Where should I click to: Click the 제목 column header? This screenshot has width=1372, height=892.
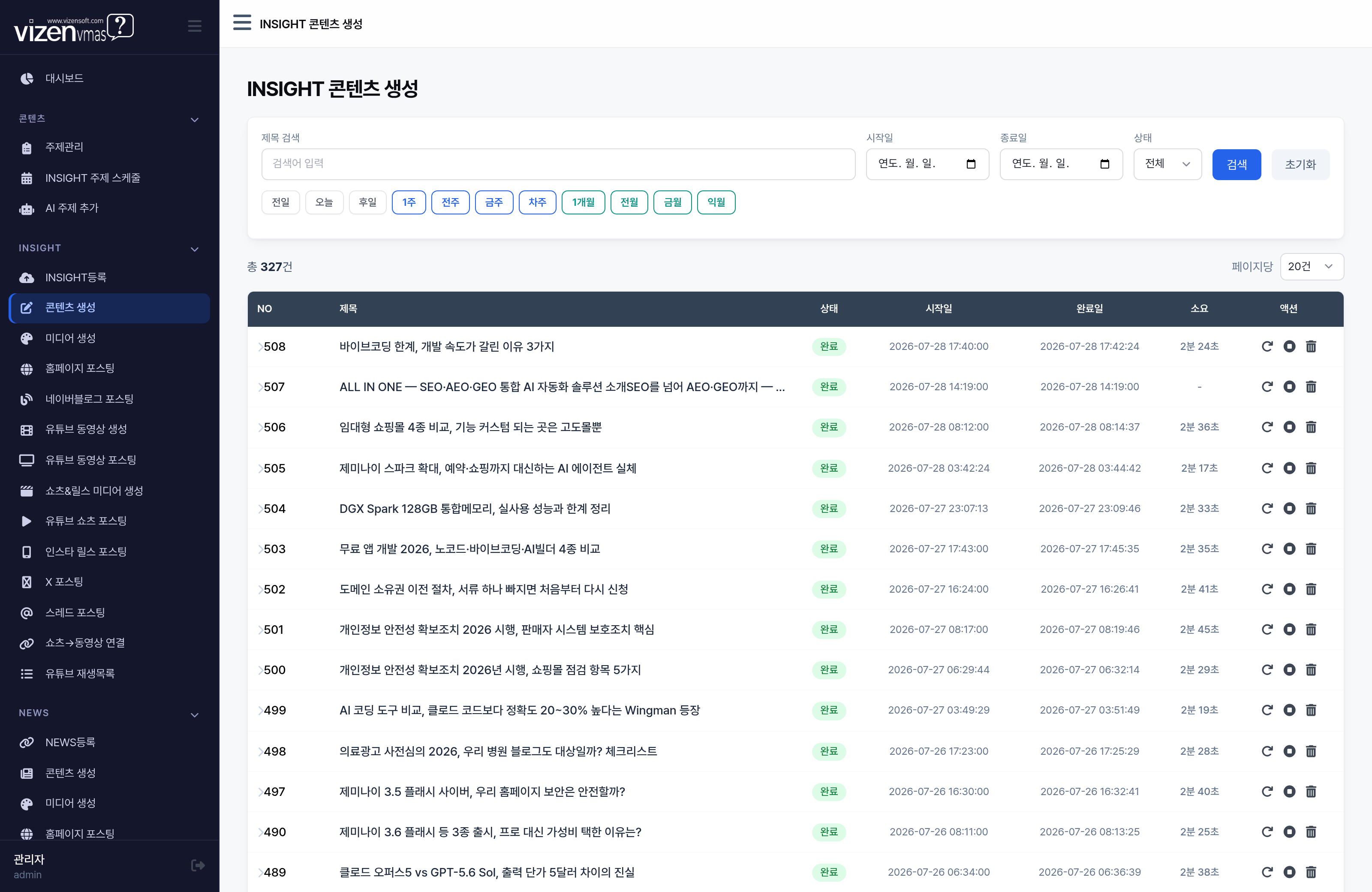(348, 308)
